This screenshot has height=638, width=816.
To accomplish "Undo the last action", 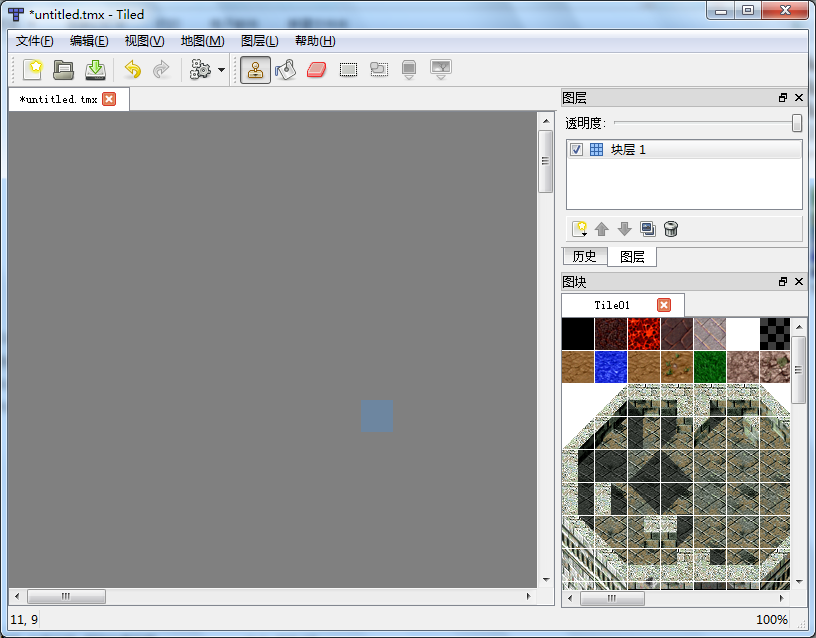I will [x=133, y=69].
